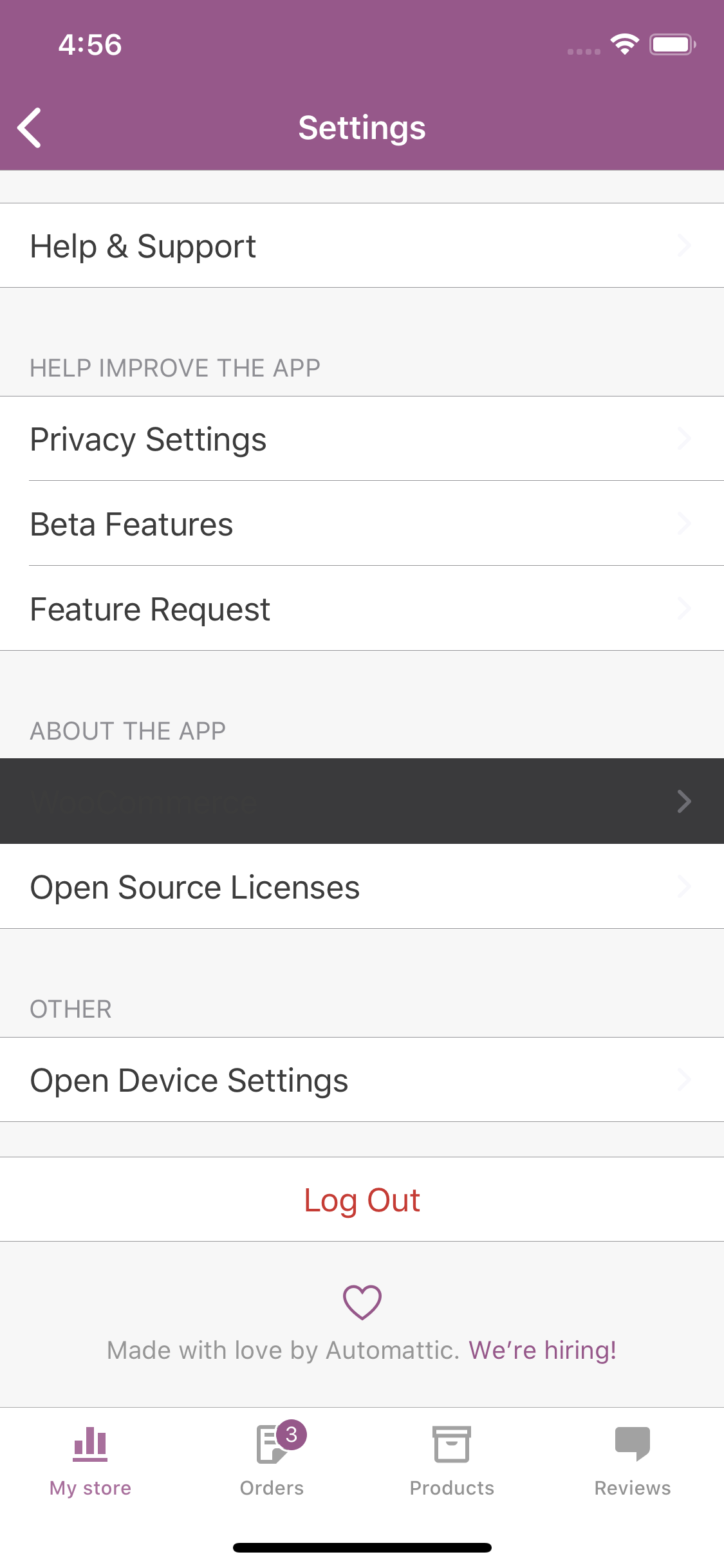Tap the Log Out button
Screen dimensions: 724x1568
362,1200
